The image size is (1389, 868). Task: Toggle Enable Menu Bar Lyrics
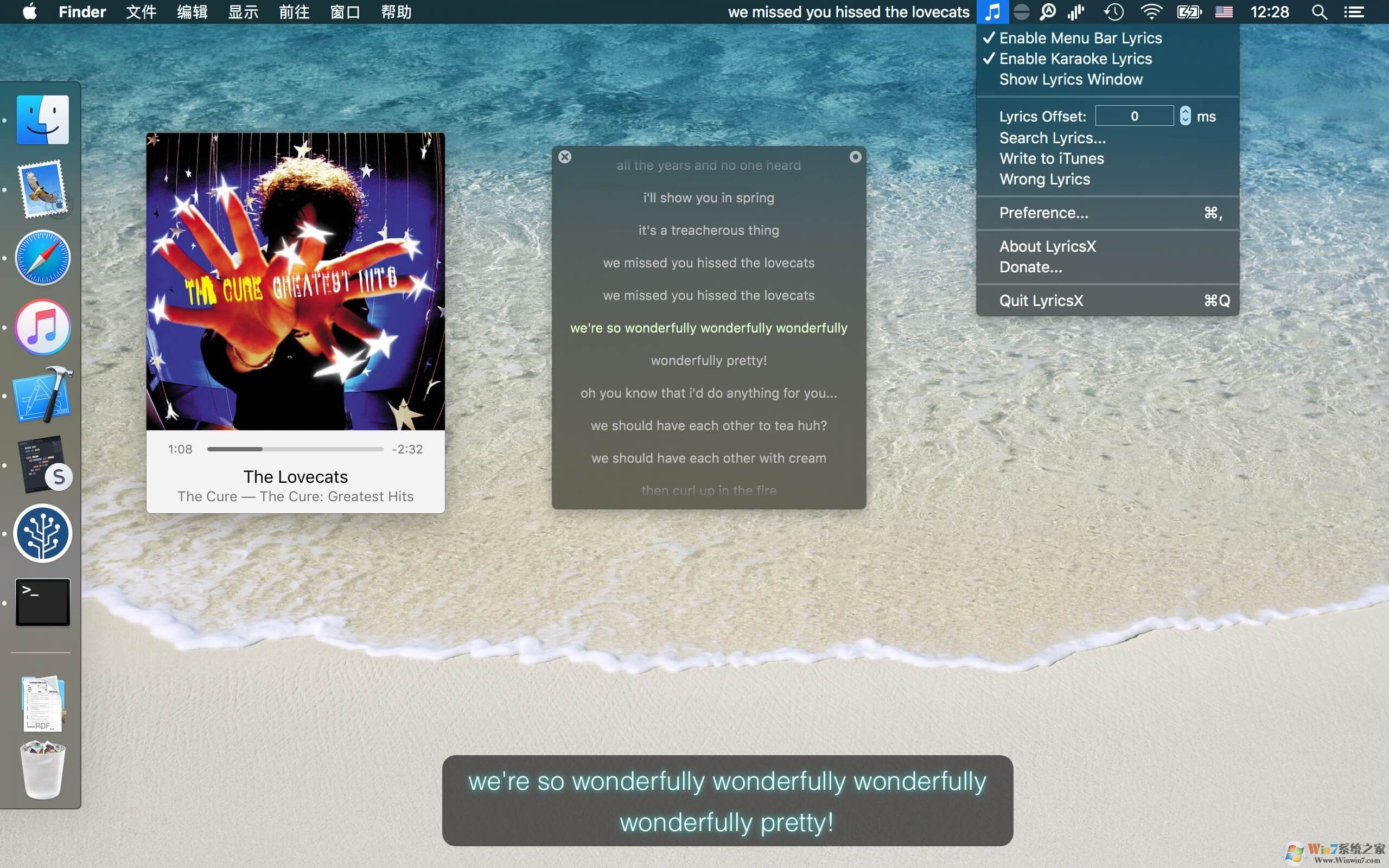point(1080,37)
